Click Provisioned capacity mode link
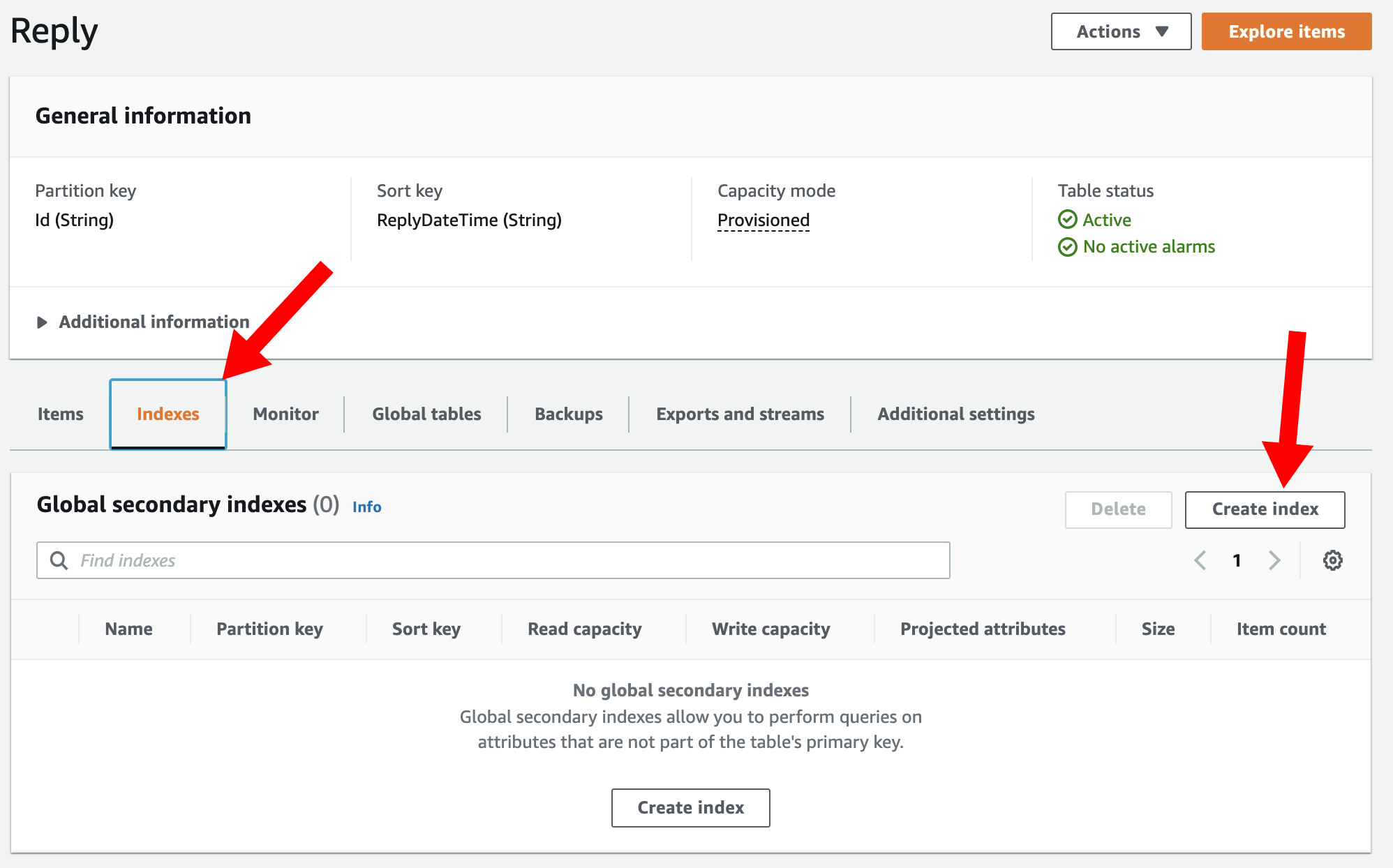1393x868 pixels. click(763, 220)
